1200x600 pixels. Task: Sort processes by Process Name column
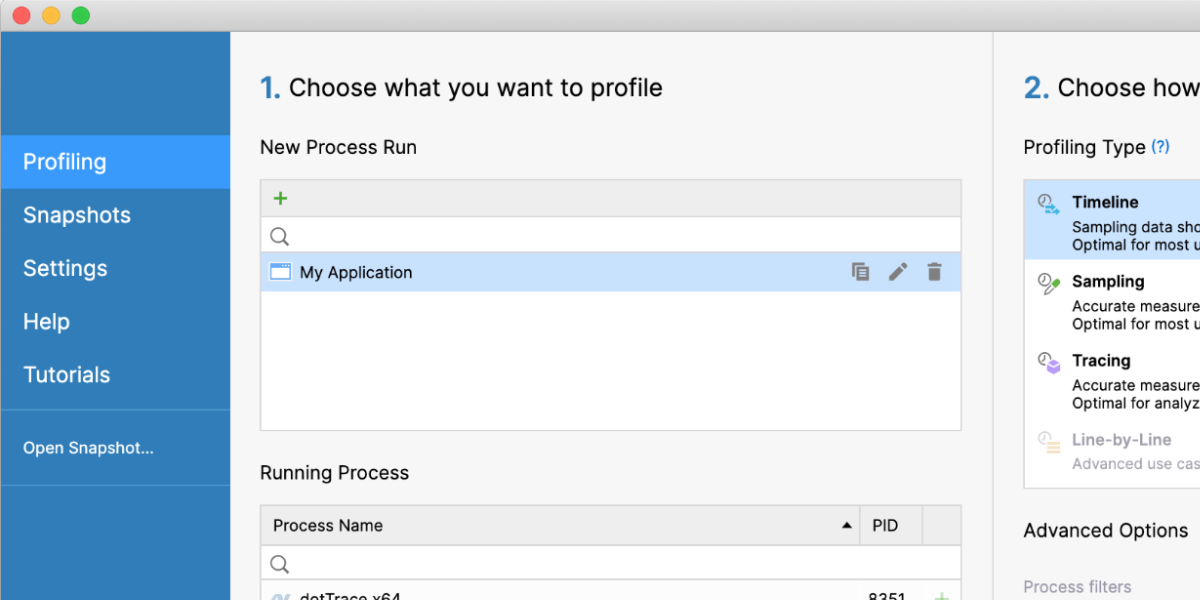click(560, 525)
